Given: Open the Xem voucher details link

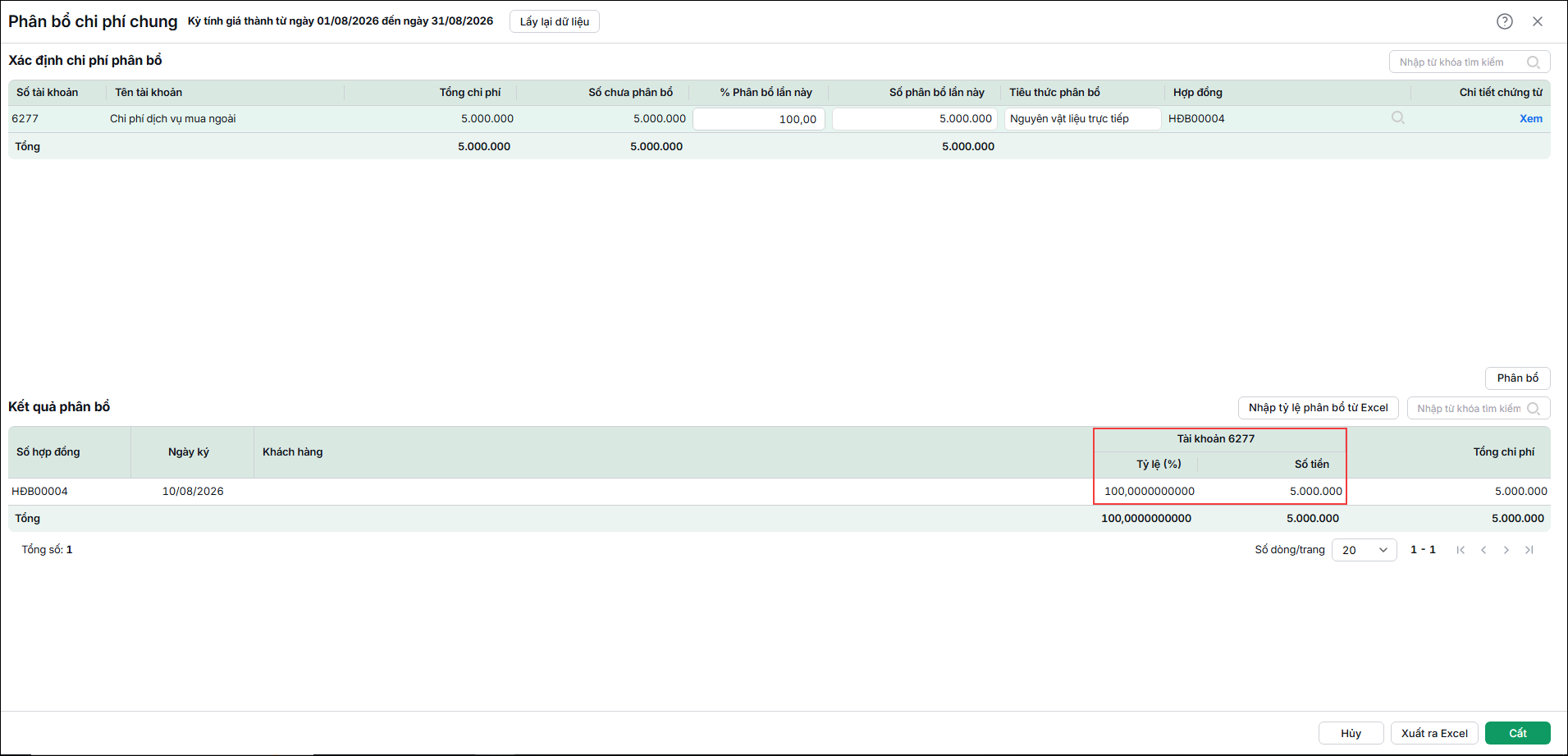Looking at the screenshot, I should [x=1530, y=118].
